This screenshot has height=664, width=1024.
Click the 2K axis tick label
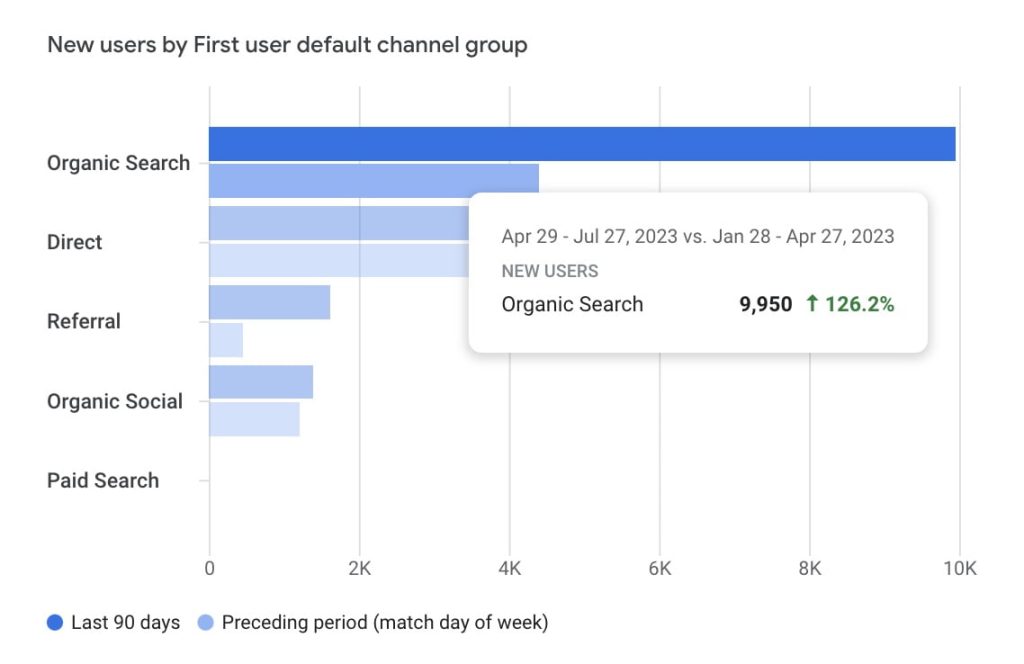click(x=359, y=569)
